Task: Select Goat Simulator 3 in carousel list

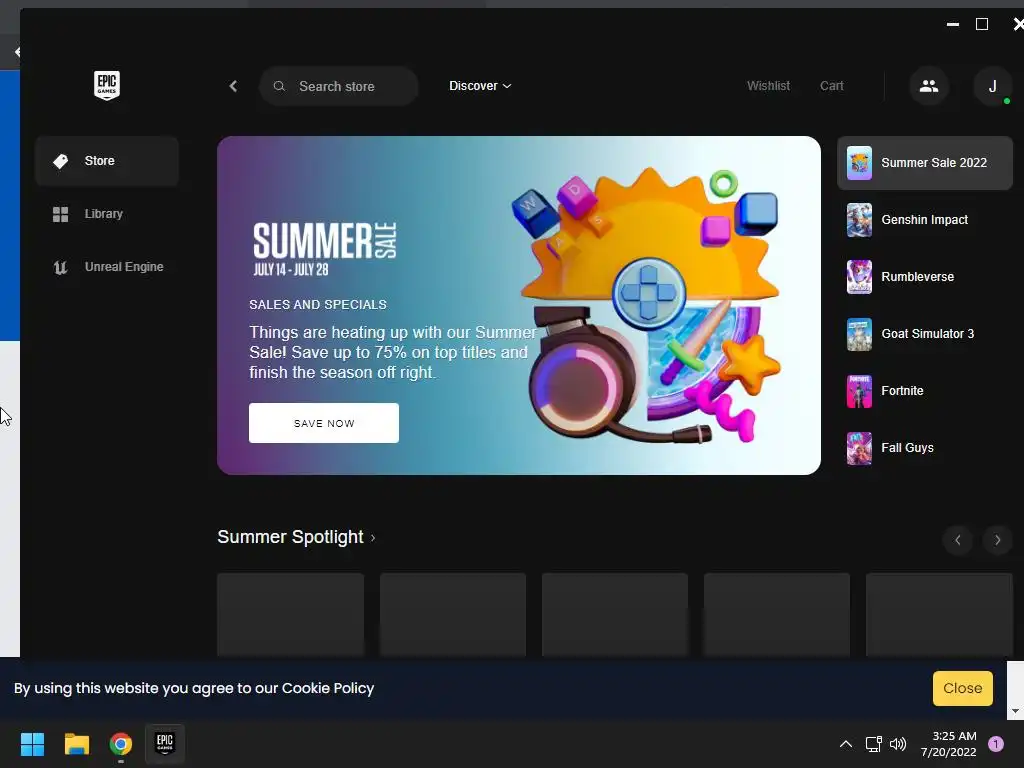Action: pyautogui.click(x=925, y=334)
